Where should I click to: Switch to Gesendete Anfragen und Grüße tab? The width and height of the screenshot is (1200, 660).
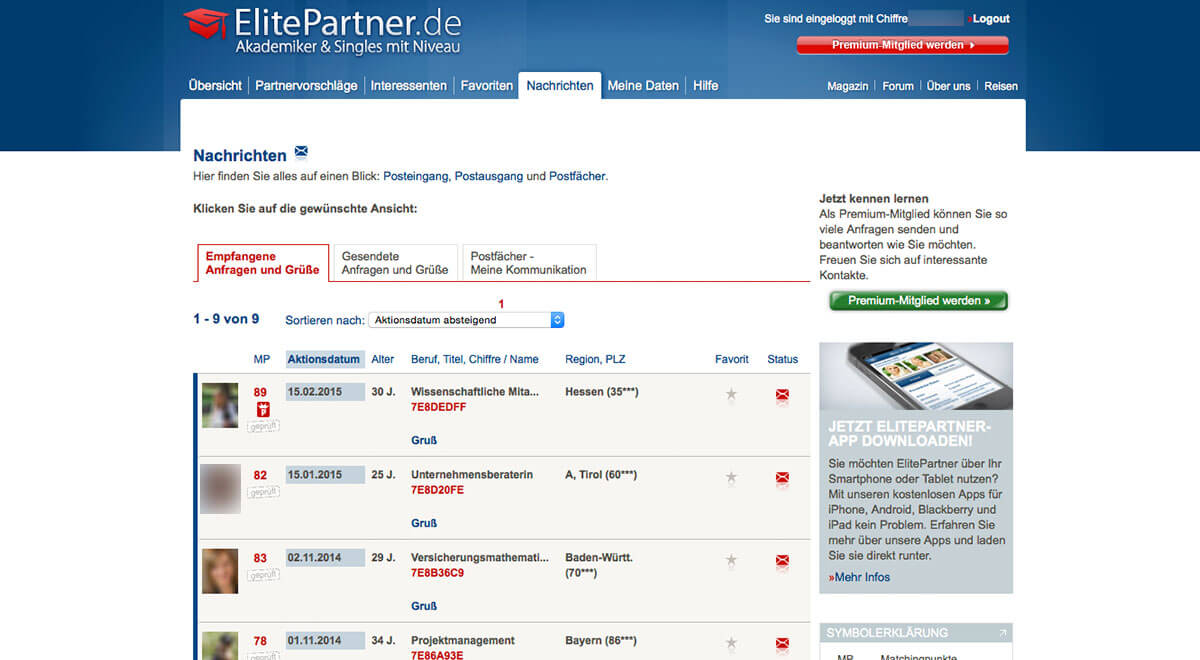394,263
